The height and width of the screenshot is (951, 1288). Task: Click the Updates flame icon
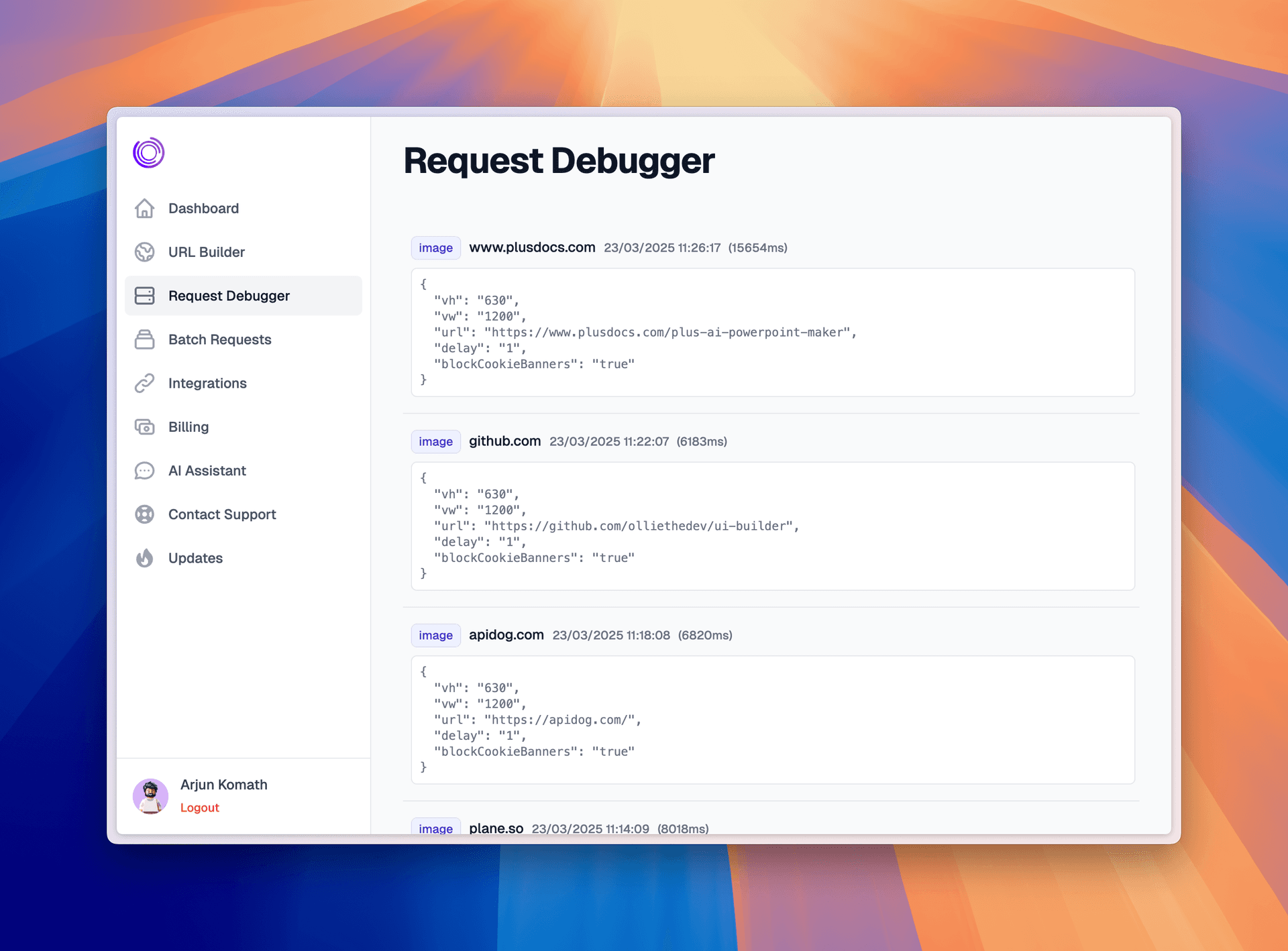pyautogui.click(x=144, y=558)
